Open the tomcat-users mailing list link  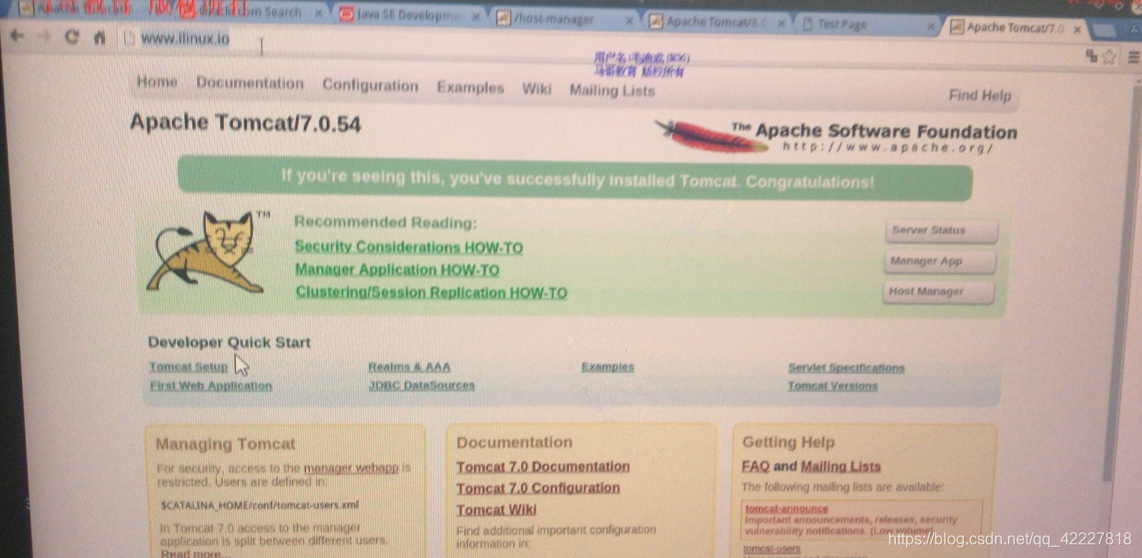(772, 549)
